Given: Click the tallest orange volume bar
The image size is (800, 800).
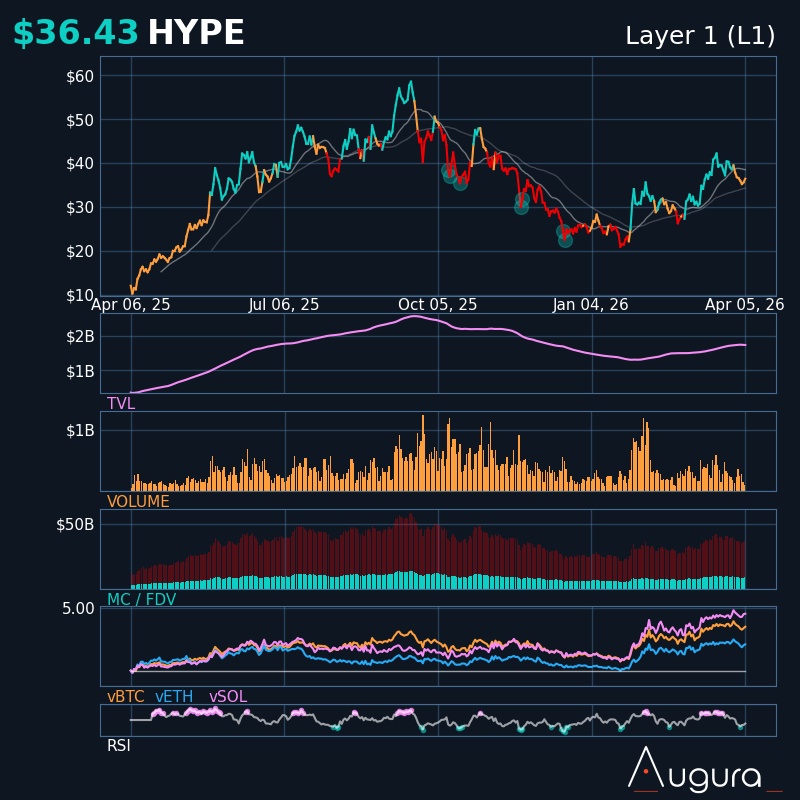Looking at the screenshot, I should (x=422, y=416).
